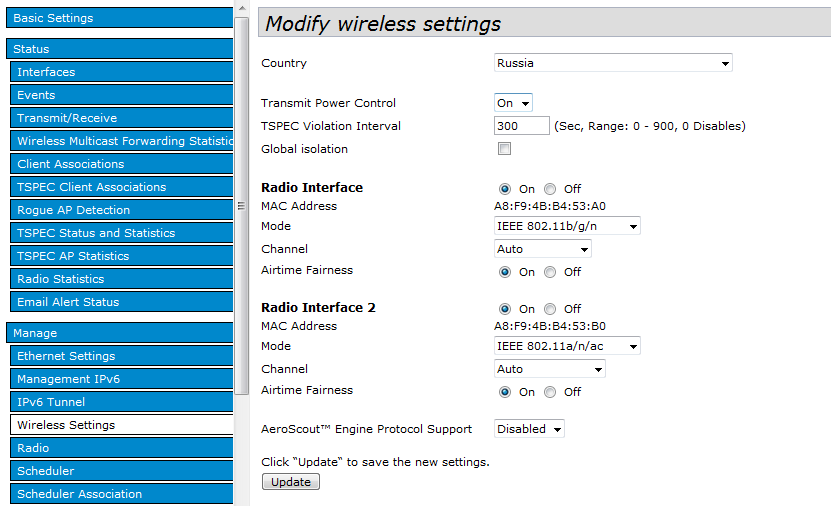Enable the Global isolation checkbox
Screen dimensions: 831x506
(505, 149)
